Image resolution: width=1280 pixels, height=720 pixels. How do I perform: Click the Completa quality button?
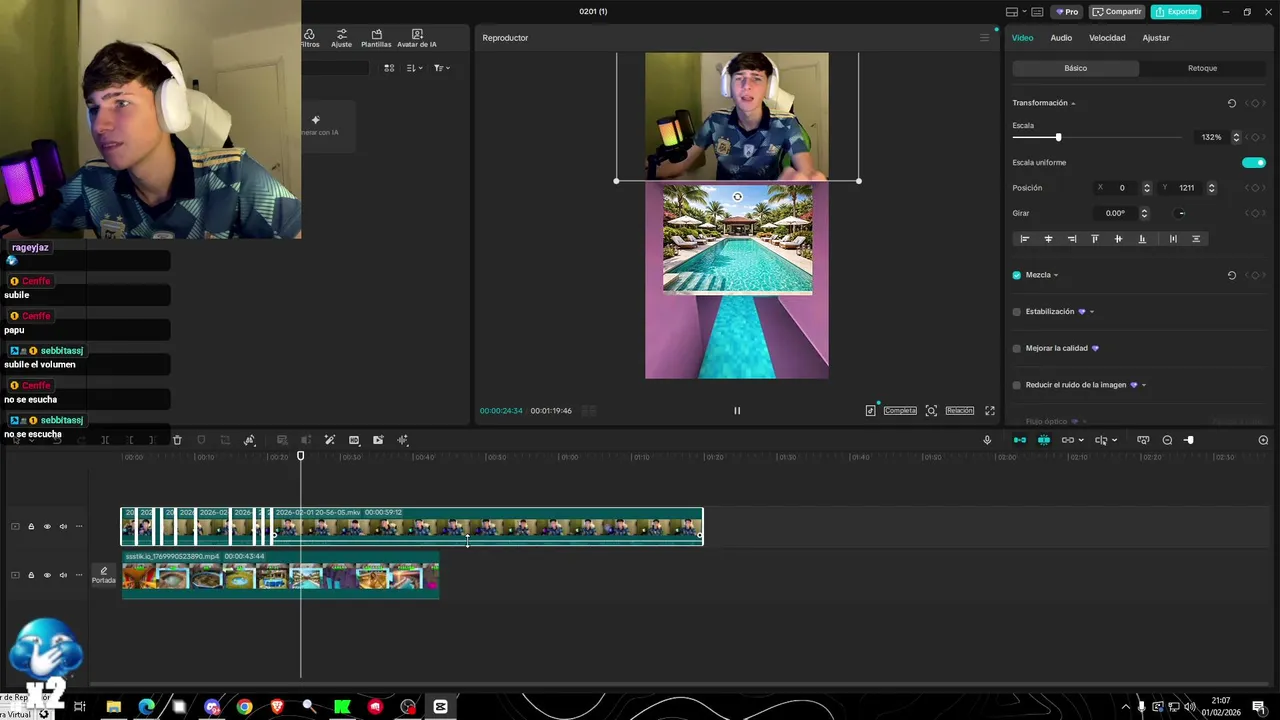[x=900, y=411]
